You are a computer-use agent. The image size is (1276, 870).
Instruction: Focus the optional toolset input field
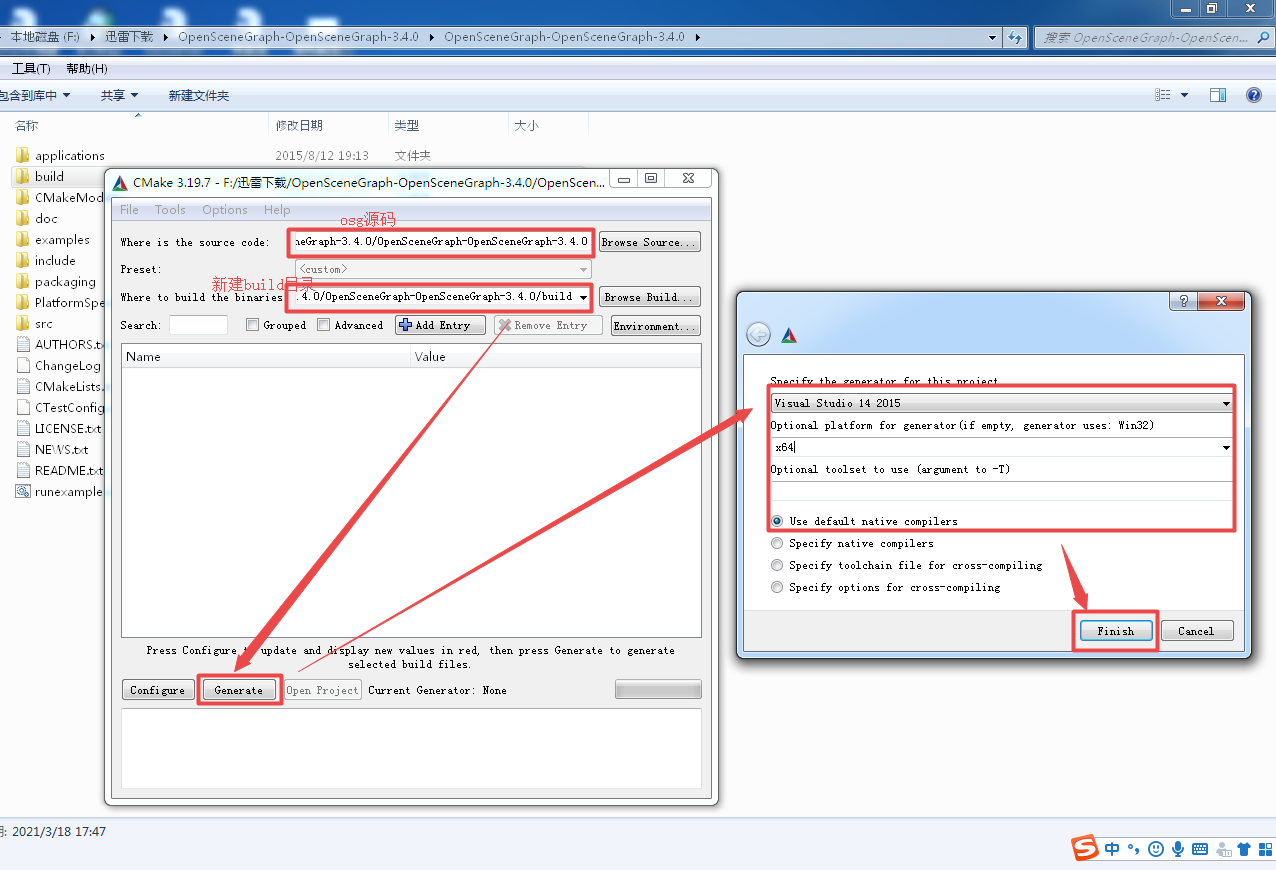1002,491
